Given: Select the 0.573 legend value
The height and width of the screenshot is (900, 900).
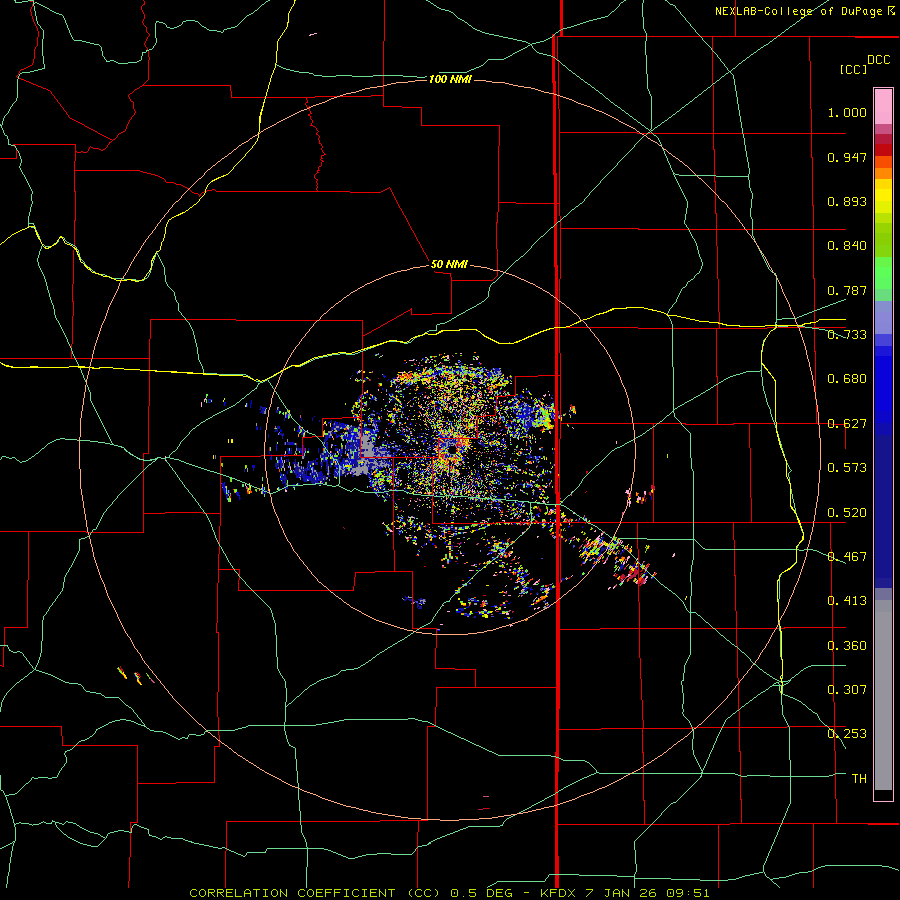Looking at the screenshot, I should (847, 468).
